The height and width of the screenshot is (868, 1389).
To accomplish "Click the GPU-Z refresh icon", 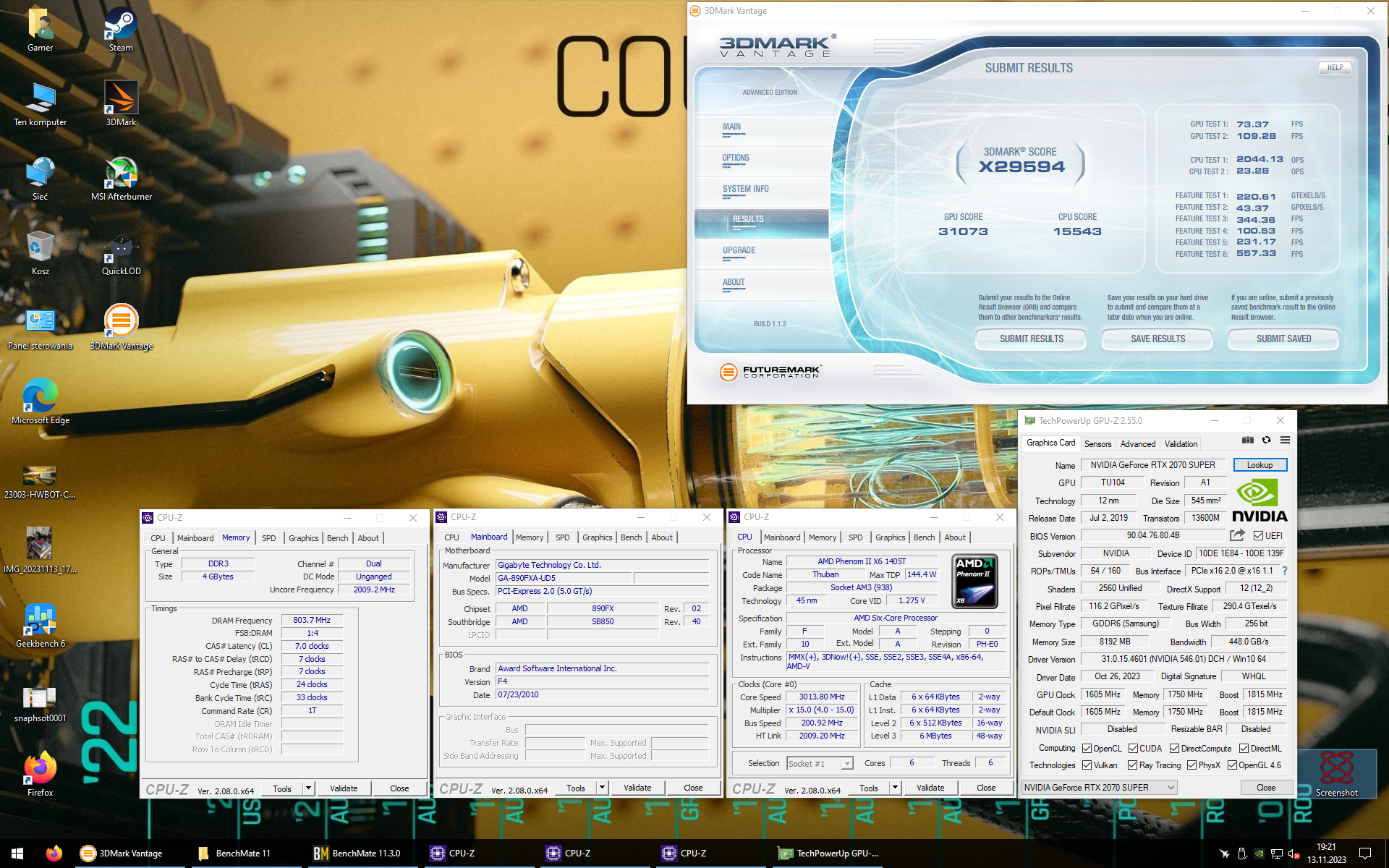I will (1266, 440).
